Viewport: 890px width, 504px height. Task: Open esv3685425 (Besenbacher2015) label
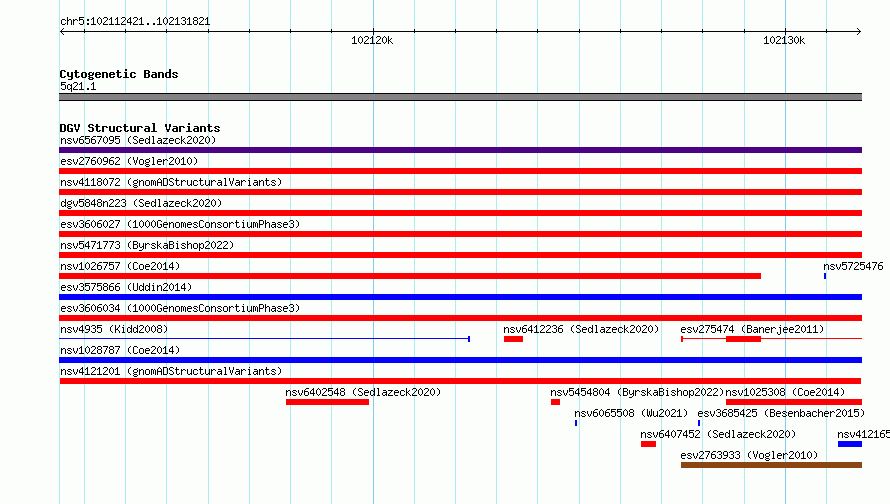[x=781, y=413]
